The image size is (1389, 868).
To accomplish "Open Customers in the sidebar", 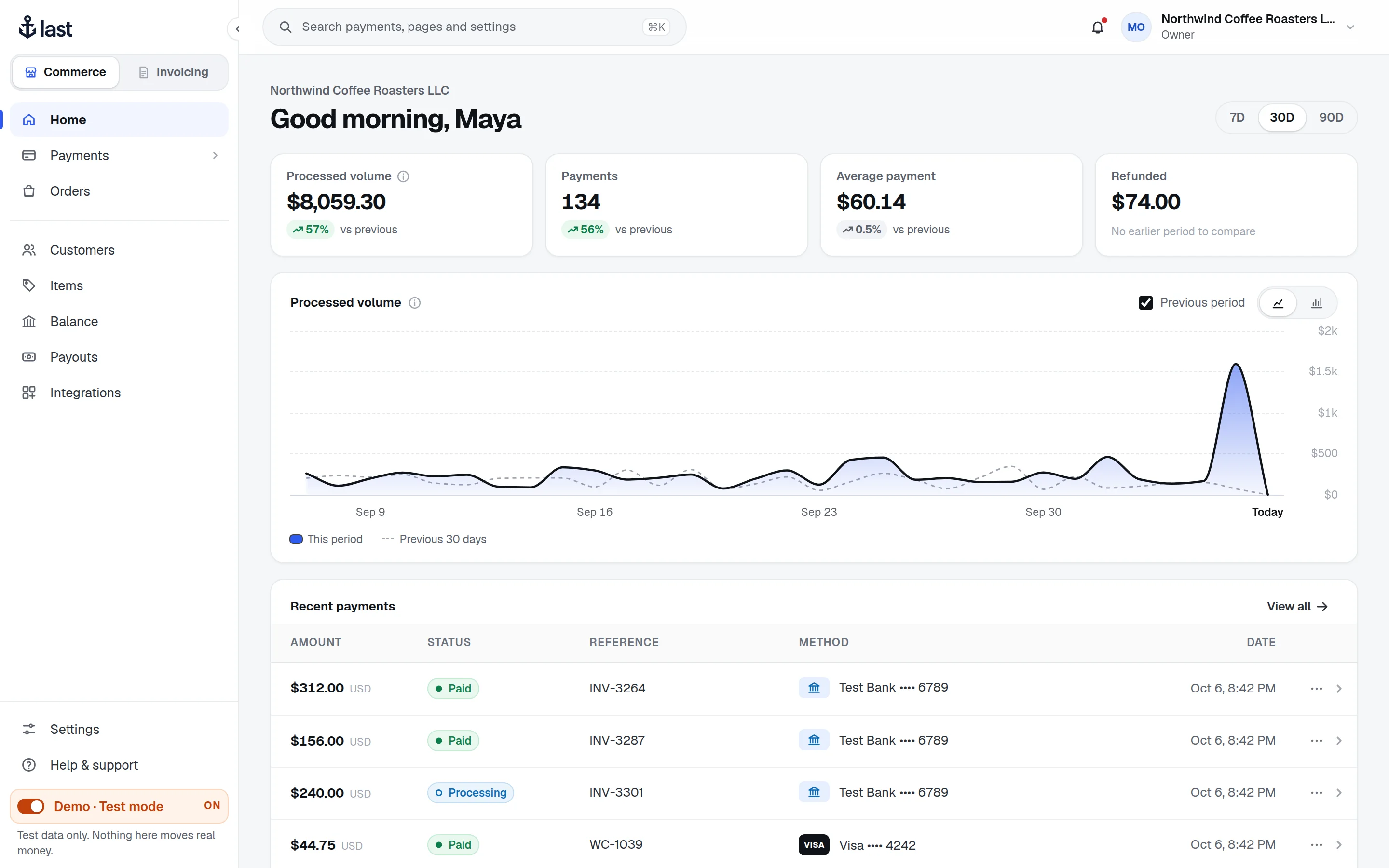I will 119,250.
